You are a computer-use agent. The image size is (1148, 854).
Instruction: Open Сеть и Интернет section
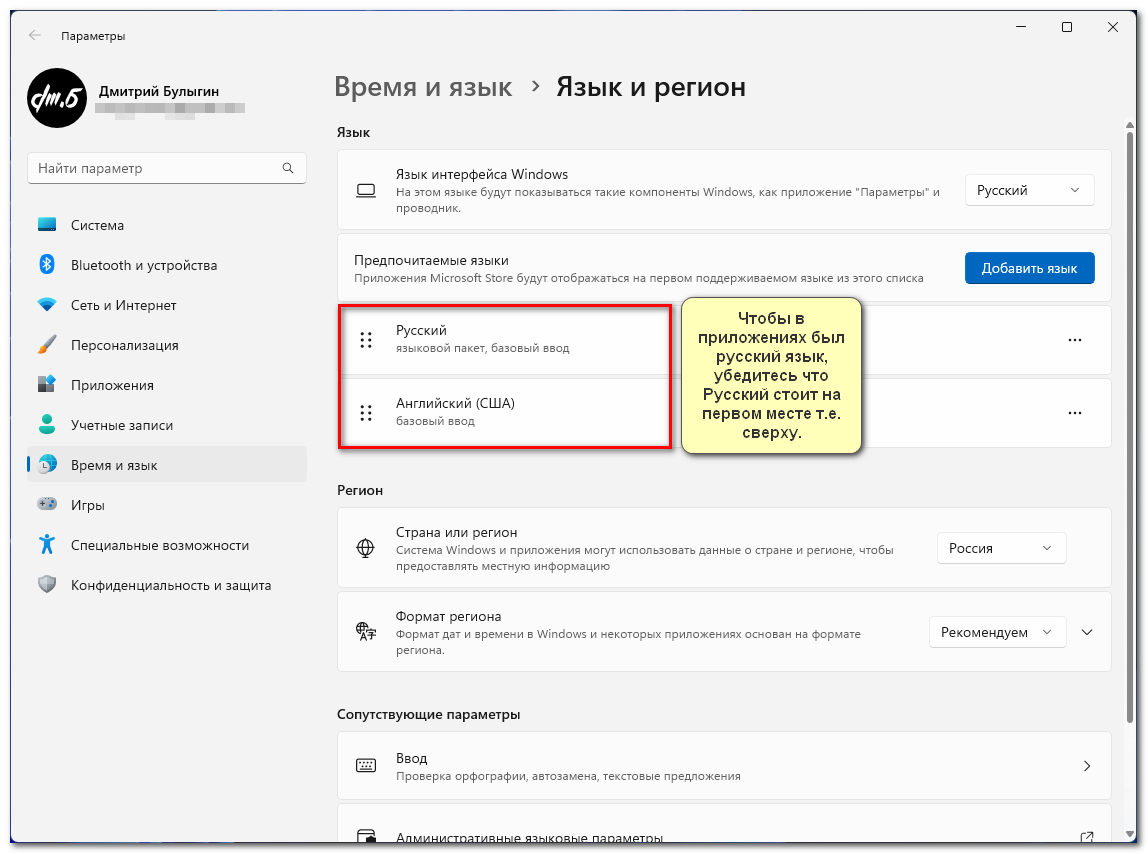click(x=123, y=305)
